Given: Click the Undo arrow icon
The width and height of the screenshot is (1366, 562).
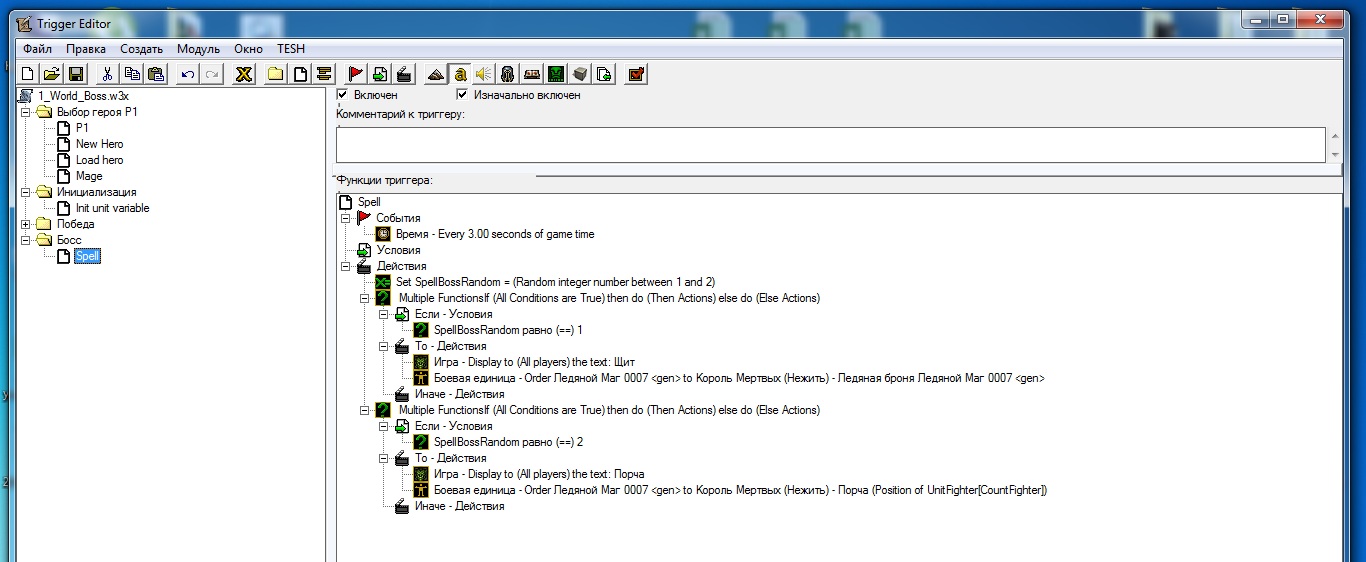Looking at the screenshot, I should tap(187, 73).
